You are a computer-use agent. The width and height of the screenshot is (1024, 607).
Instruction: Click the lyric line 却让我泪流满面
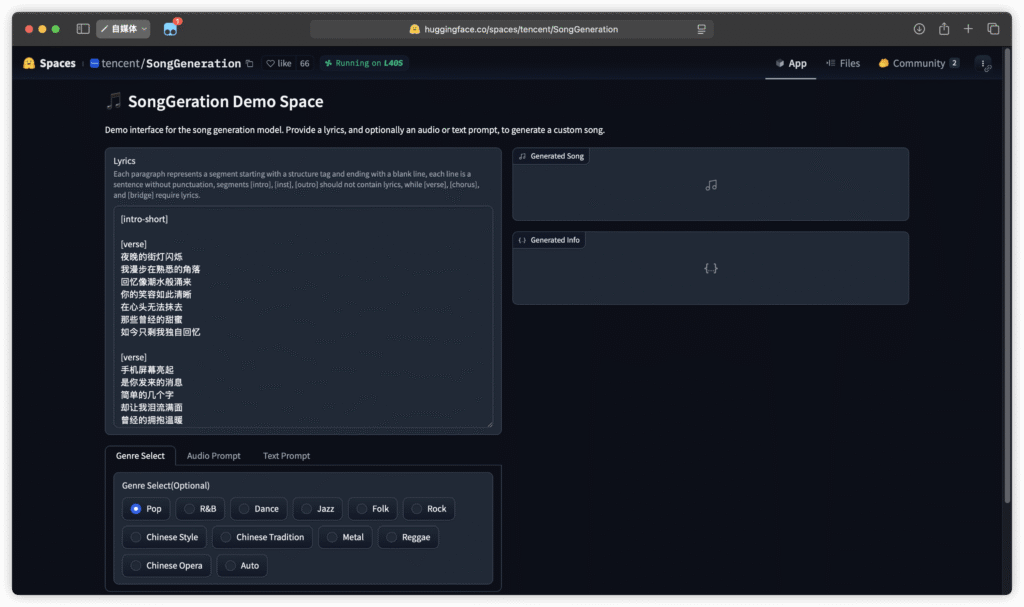[x=152, y=407]
